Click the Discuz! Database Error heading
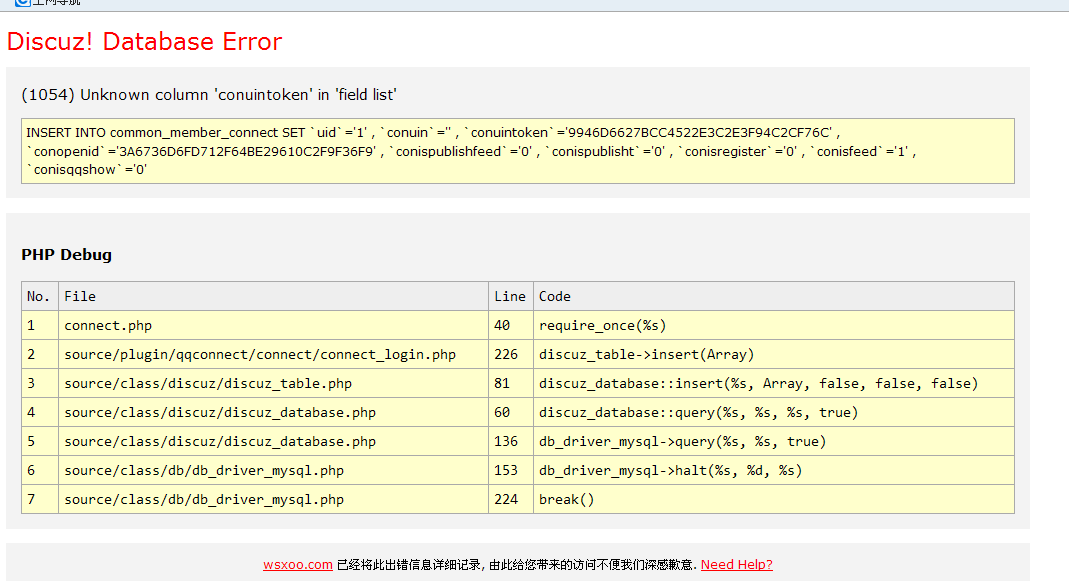Screen dimensions: 1069x581 [145, 42]
